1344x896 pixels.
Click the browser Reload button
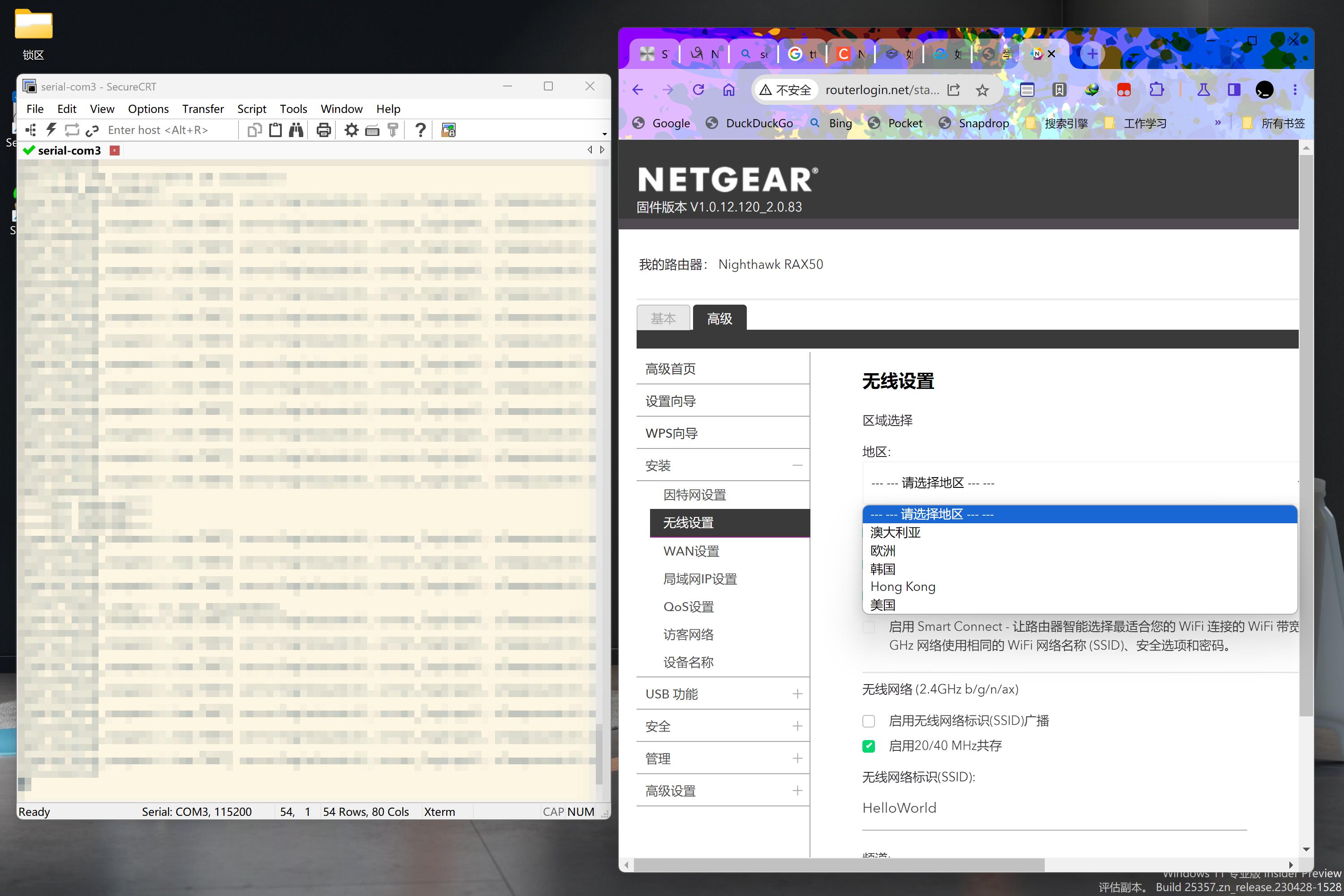[698, 90]
